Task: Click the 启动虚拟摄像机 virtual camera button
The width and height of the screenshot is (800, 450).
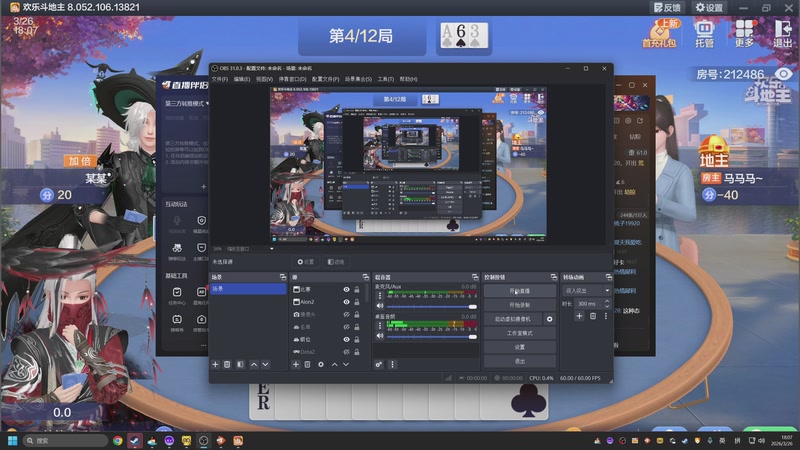Action: (513, 319)
